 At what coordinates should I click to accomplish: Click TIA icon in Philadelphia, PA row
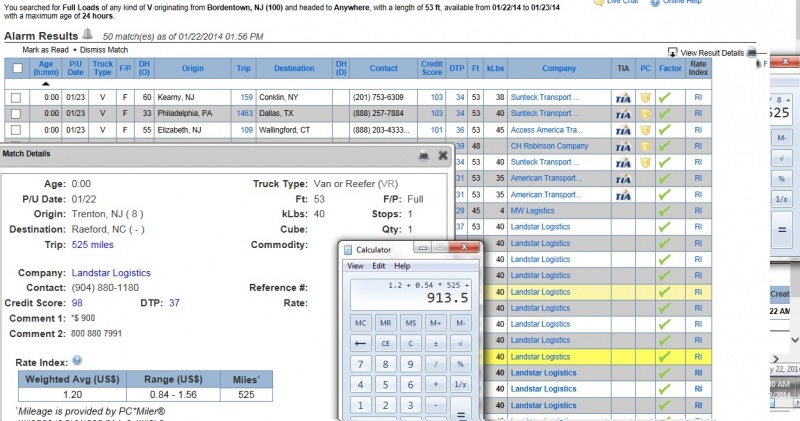(623, 114)
